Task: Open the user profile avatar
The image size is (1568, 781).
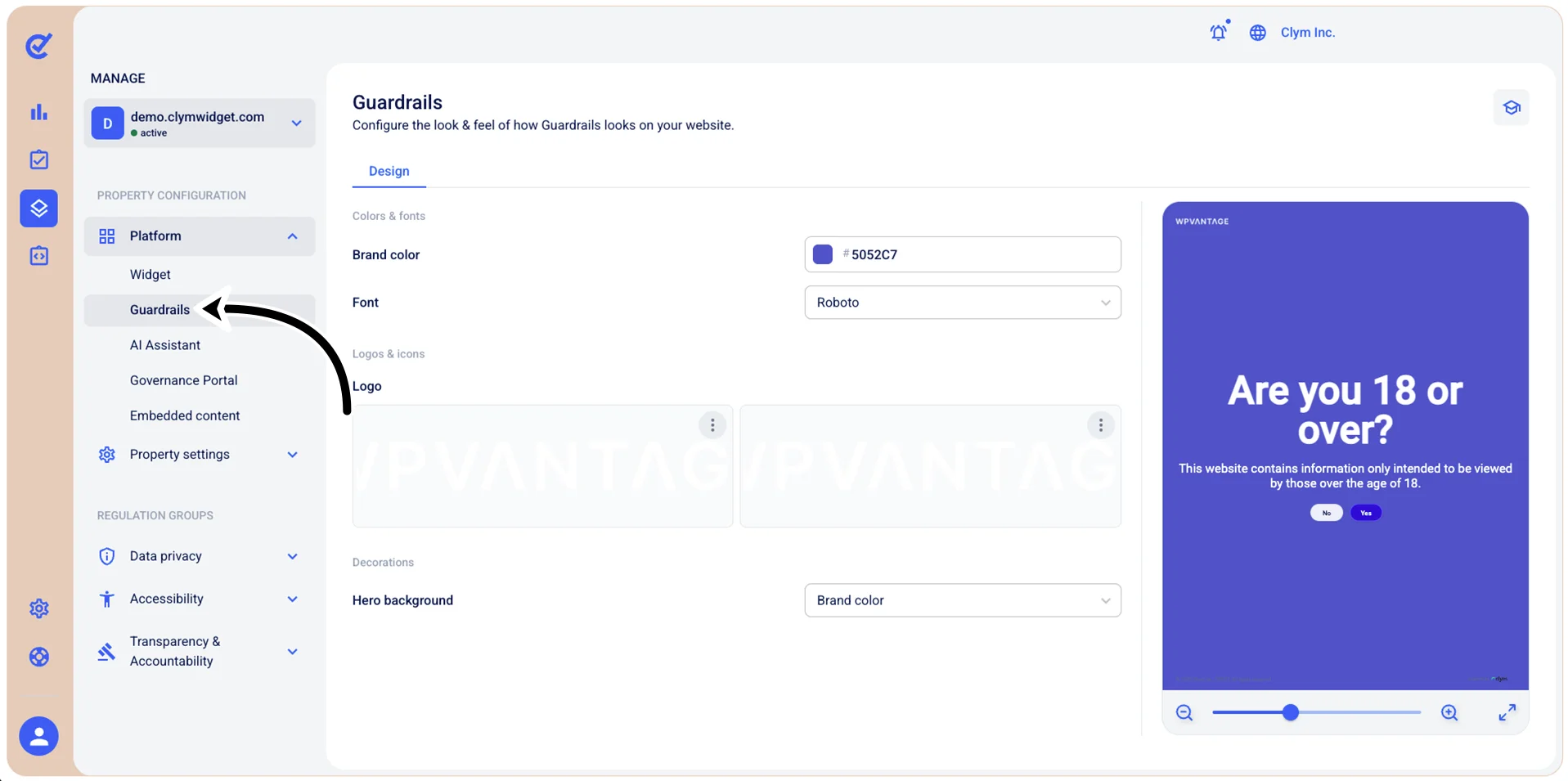Action: pyautogui.click(x=38, y=737)
